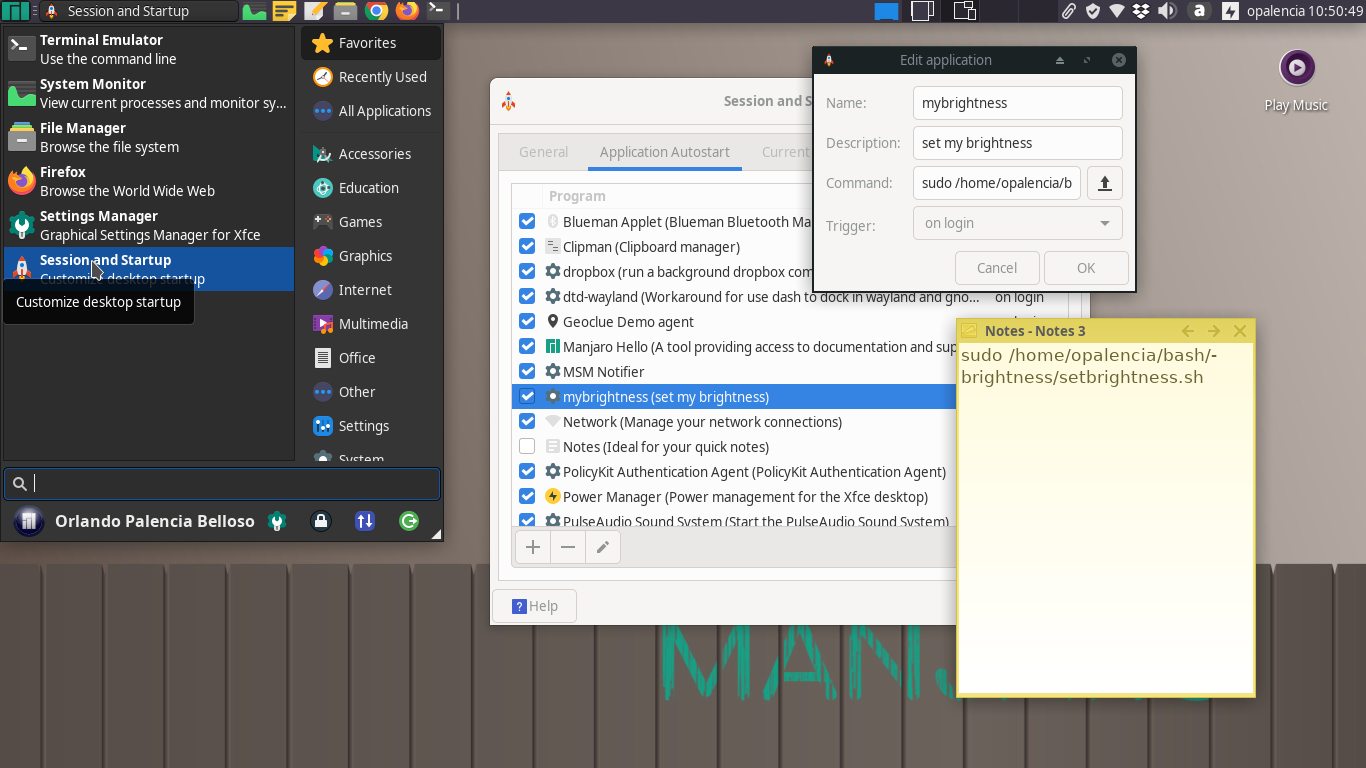The width and height of the screenshot is (1366, 768).
Task: Open the terminal launcher in top panel
Action: [436, 11]
